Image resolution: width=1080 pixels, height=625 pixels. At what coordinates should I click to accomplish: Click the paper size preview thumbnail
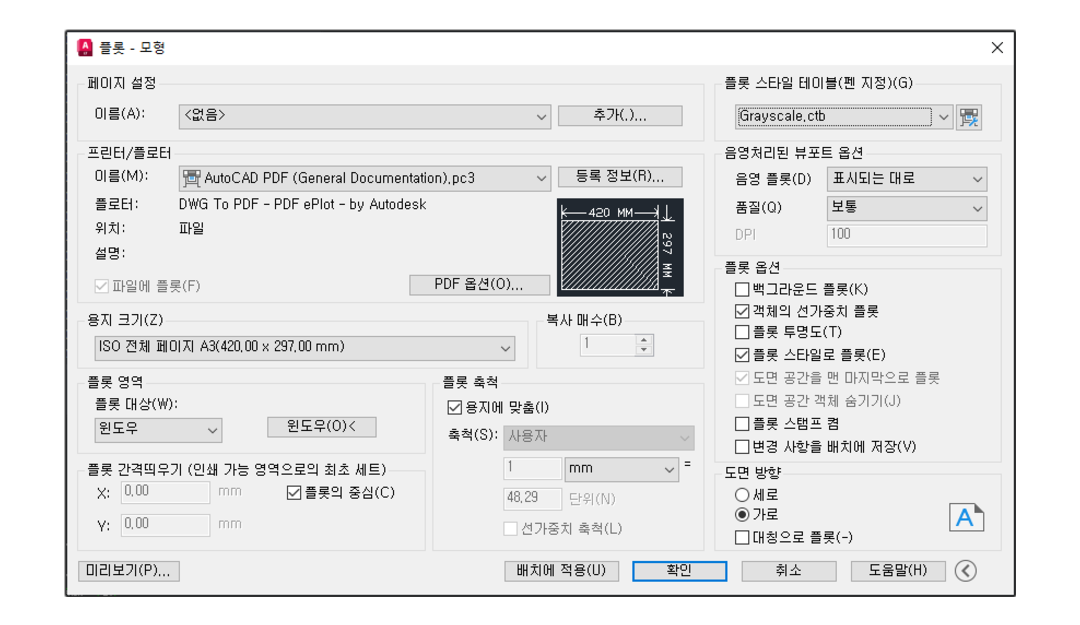(620, 247)
